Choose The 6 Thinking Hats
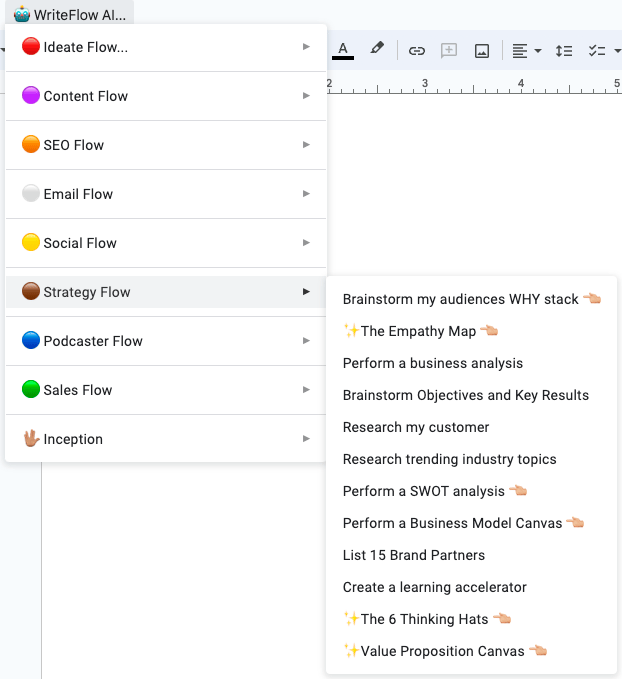This screenshot has width=622, height=679. coord(471,620)
